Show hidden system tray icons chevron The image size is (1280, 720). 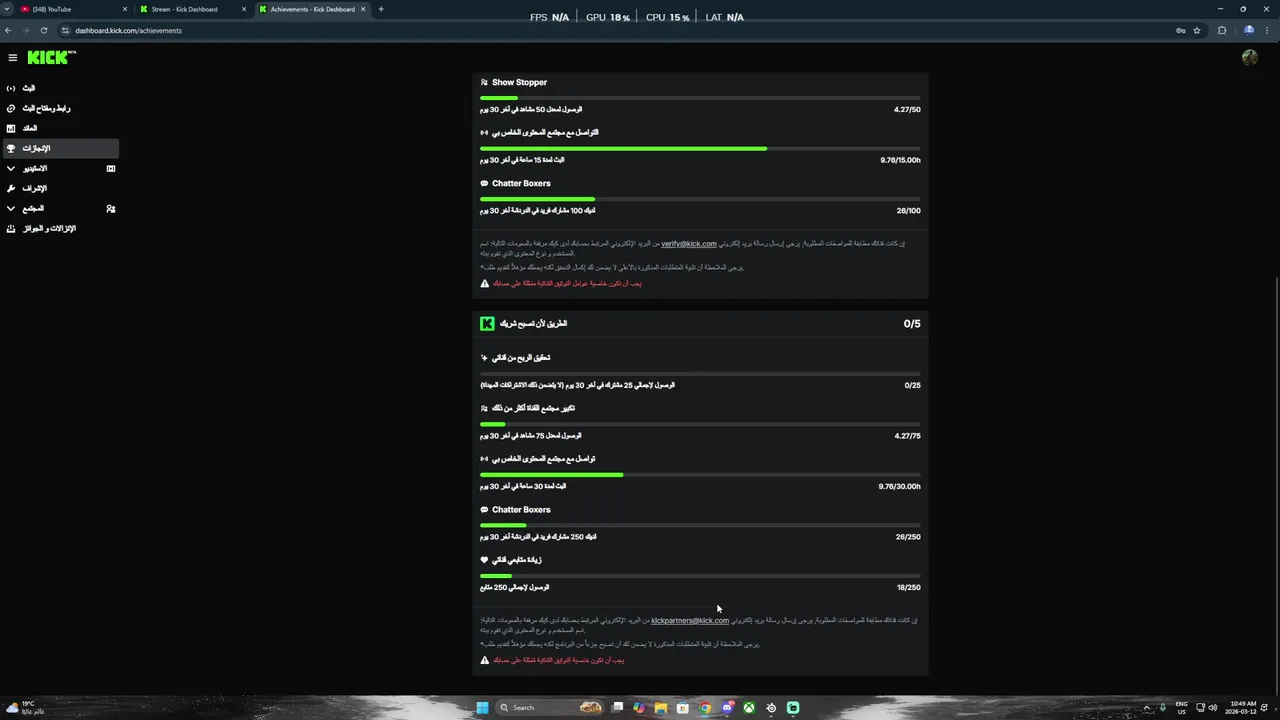1147,707
